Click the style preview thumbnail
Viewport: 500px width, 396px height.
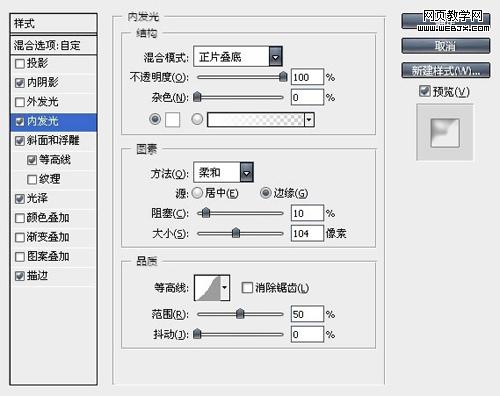[445, 133]
